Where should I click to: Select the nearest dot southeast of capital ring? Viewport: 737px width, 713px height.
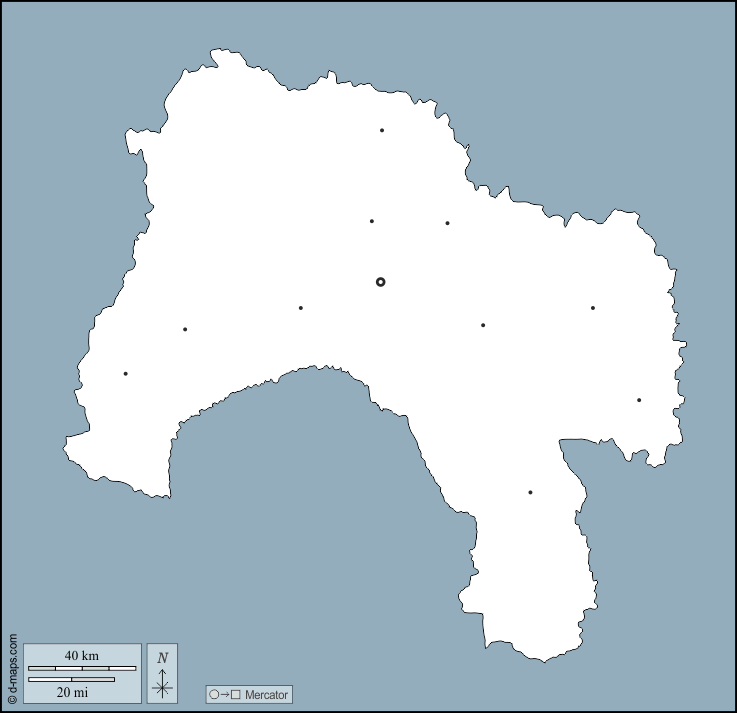(x=483, y=325)
